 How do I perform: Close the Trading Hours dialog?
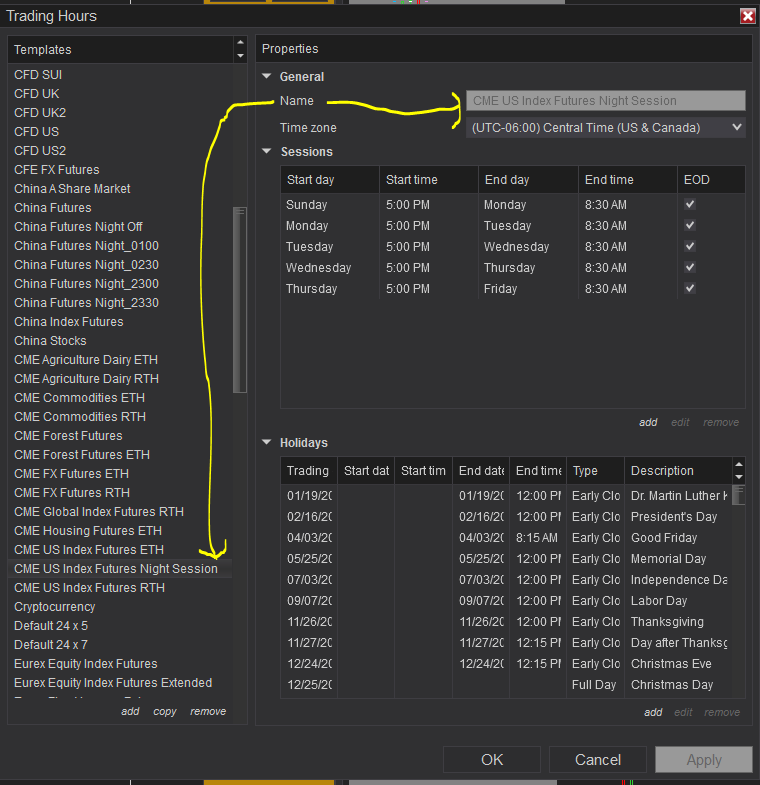(x=747, y=16)
